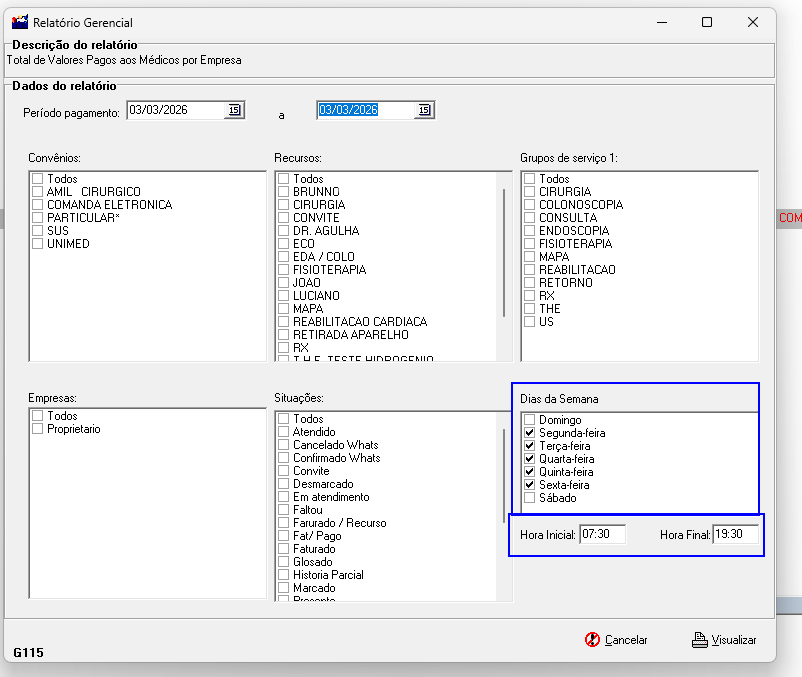Check Todos in Grupos de serviço list
The image size is (802, 677).
point(530,179)
